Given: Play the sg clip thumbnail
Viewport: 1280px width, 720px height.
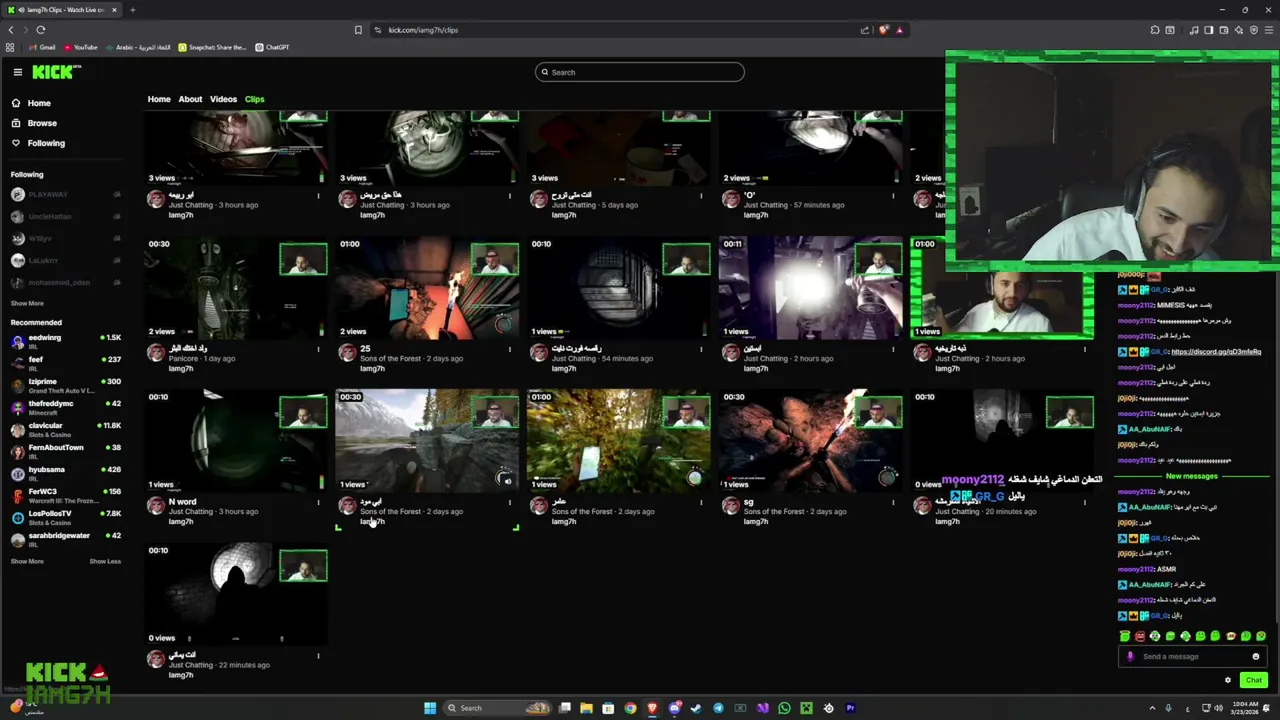Looking at the screenshot, I should (x=811, y=440).
